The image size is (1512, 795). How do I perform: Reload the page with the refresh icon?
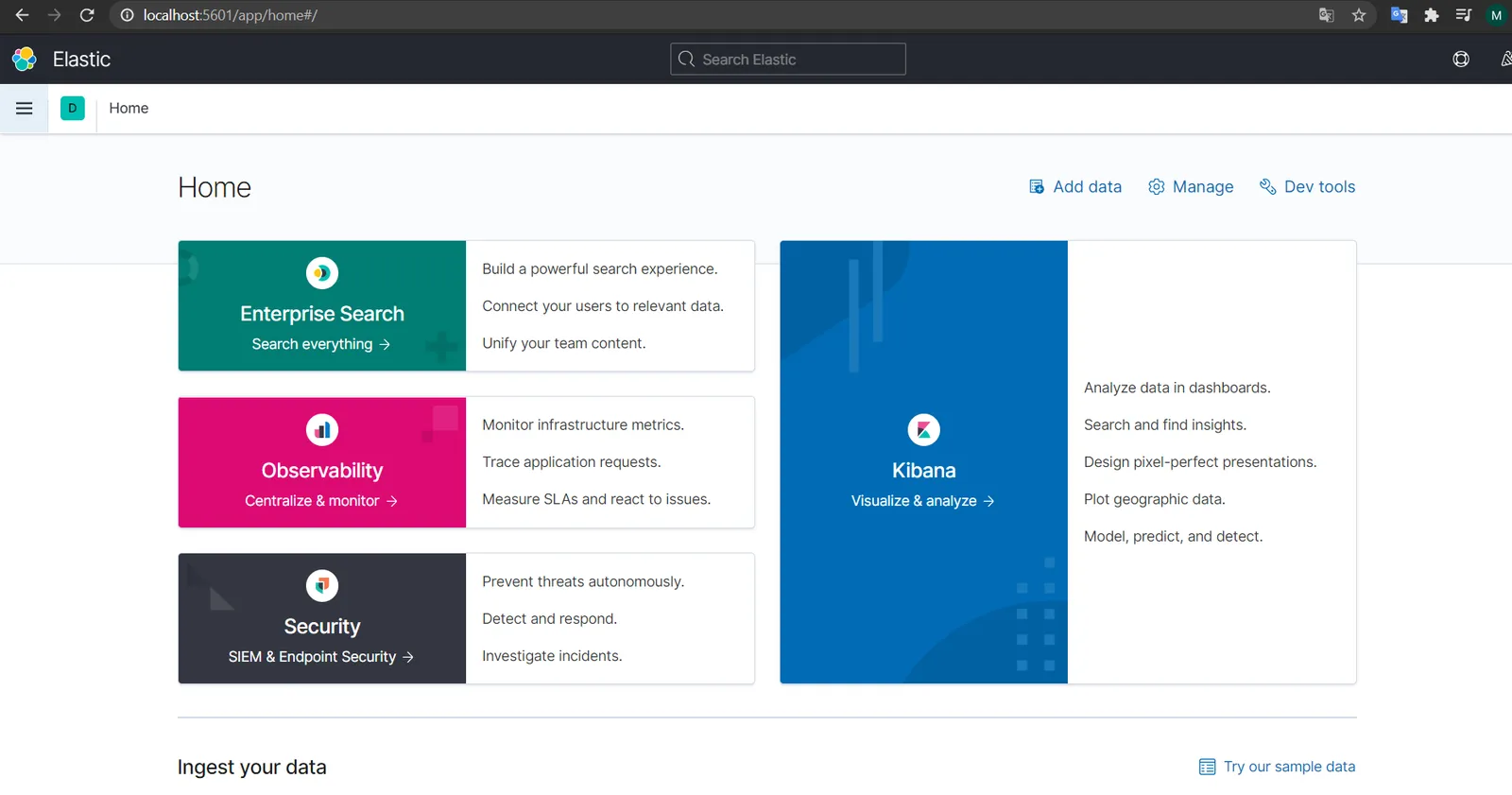point(87,15)
